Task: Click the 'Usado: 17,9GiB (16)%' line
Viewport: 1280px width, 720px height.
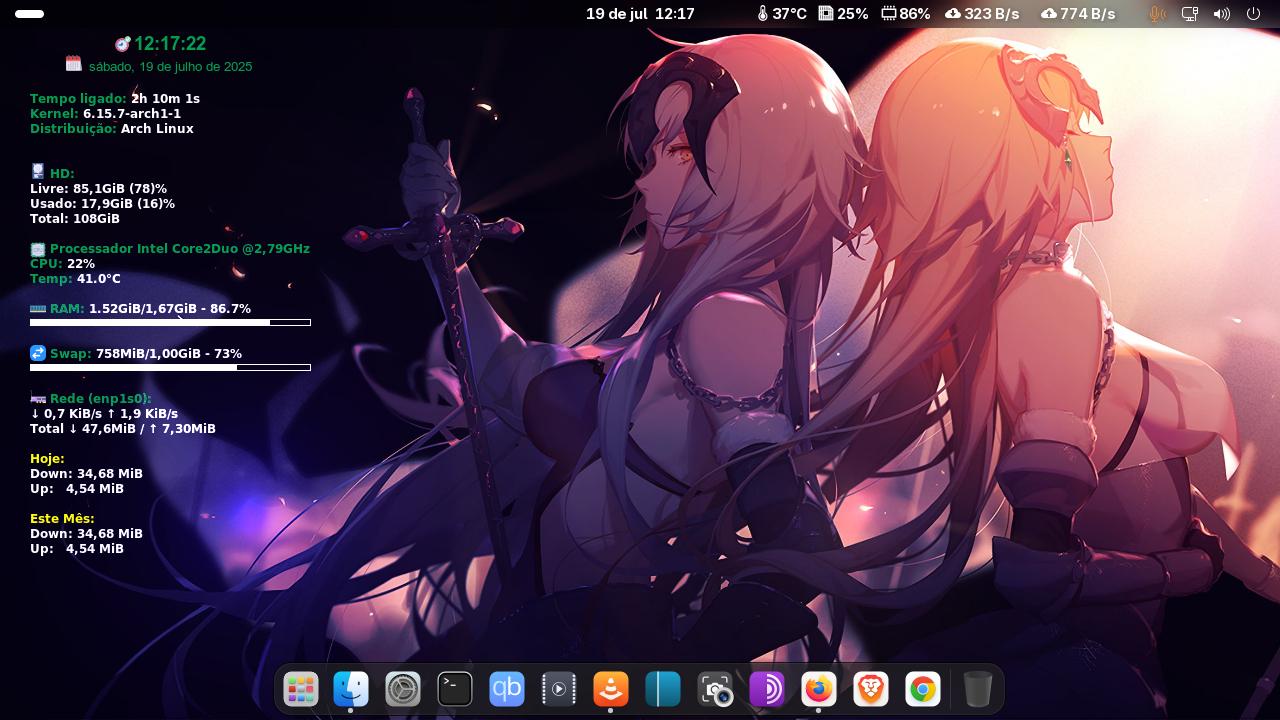Action: 102,204
